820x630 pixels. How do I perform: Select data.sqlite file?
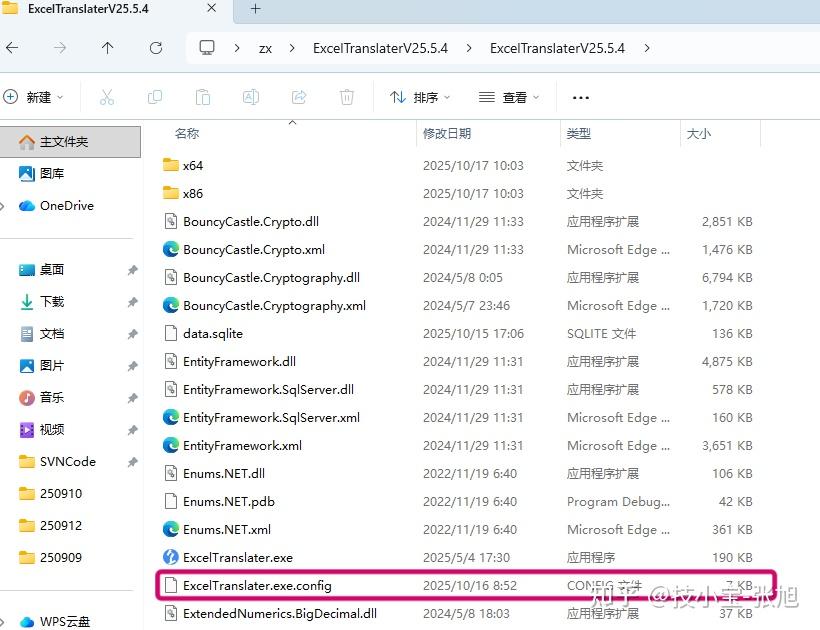(213, 334)
